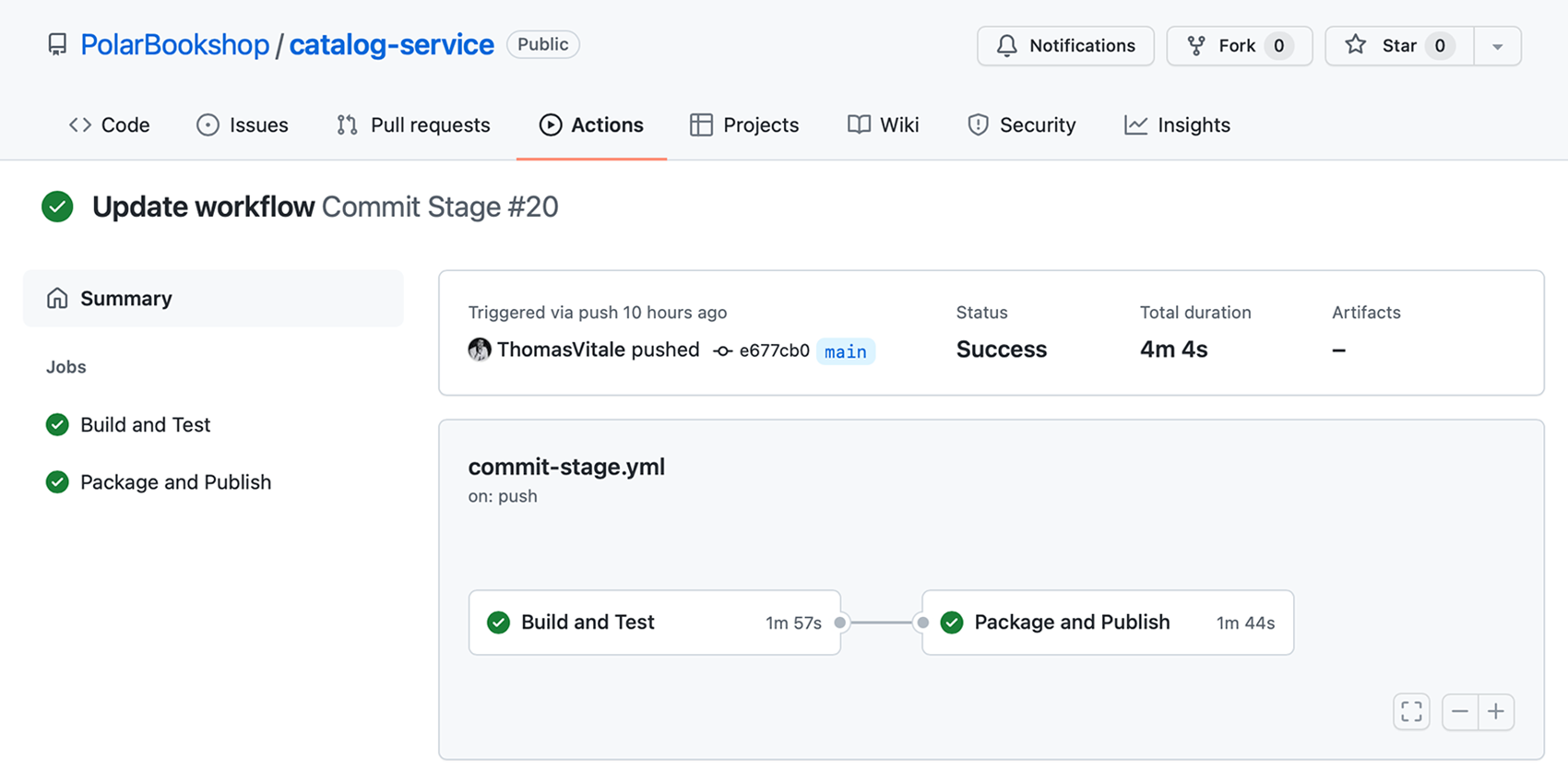
Task: Open the Projects tab
Action: (x=743, y=125)
